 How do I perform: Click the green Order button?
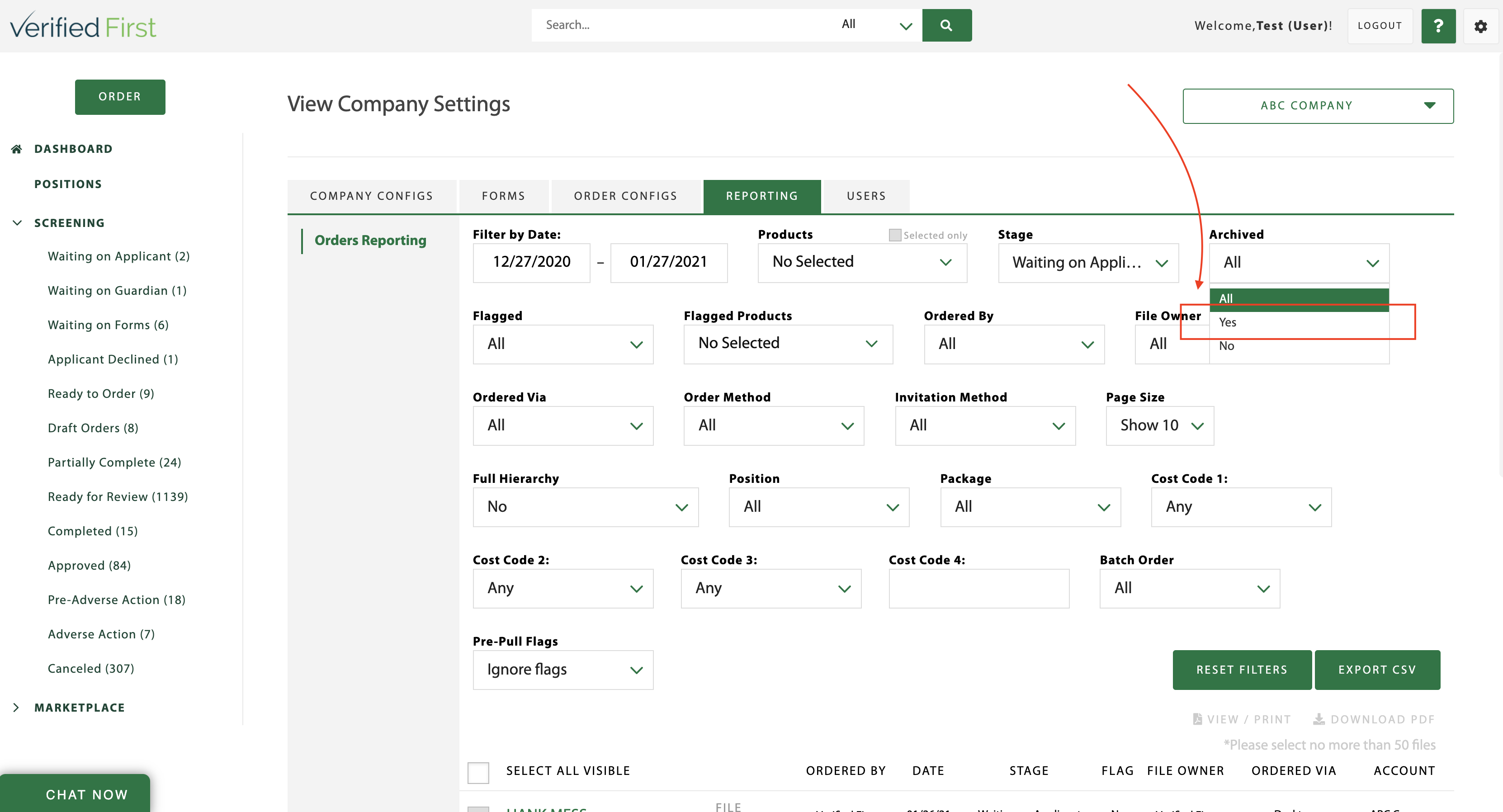point(120,97)
